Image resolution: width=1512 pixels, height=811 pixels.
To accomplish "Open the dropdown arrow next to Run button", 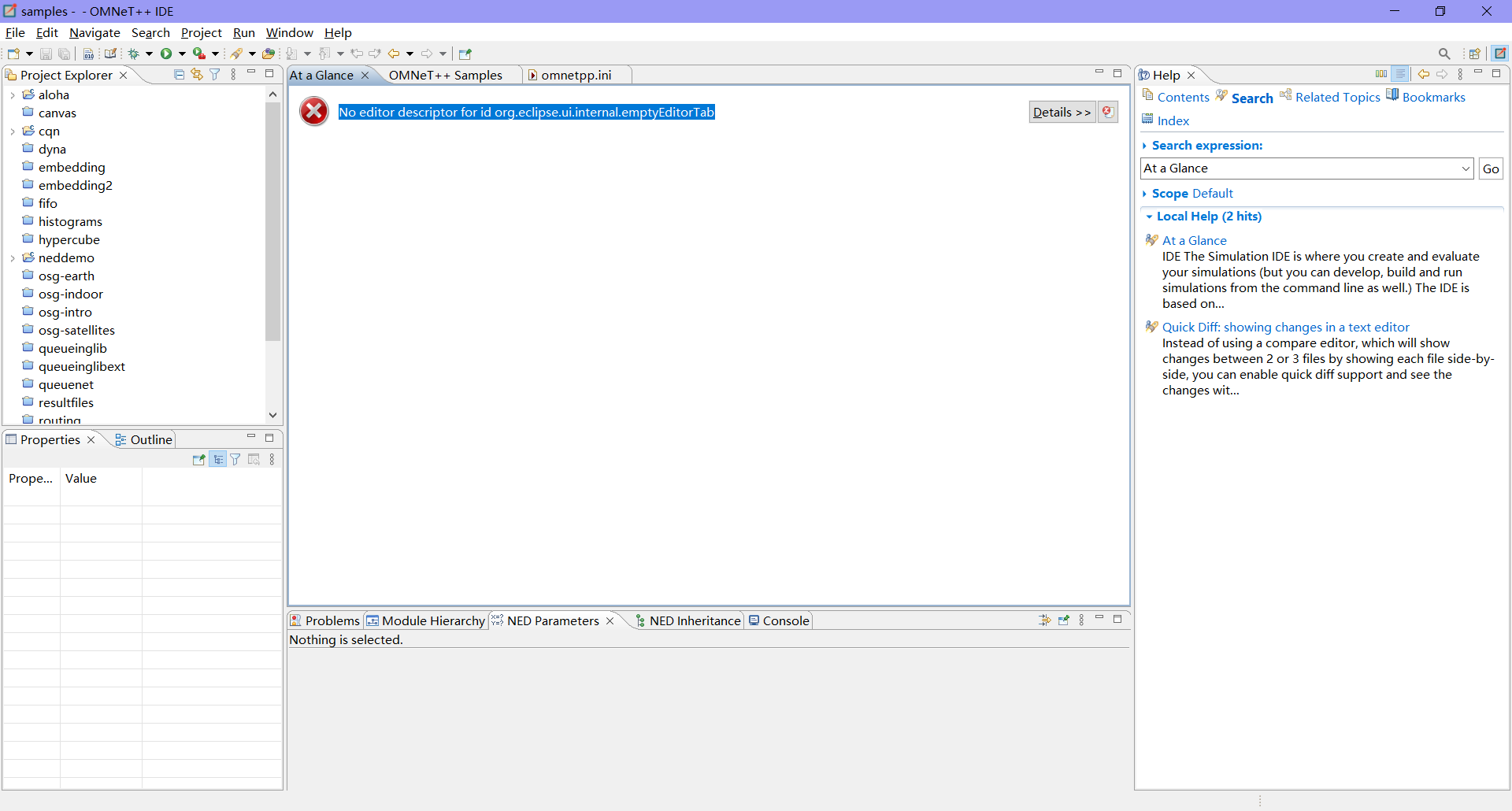I will pos(182,54).
